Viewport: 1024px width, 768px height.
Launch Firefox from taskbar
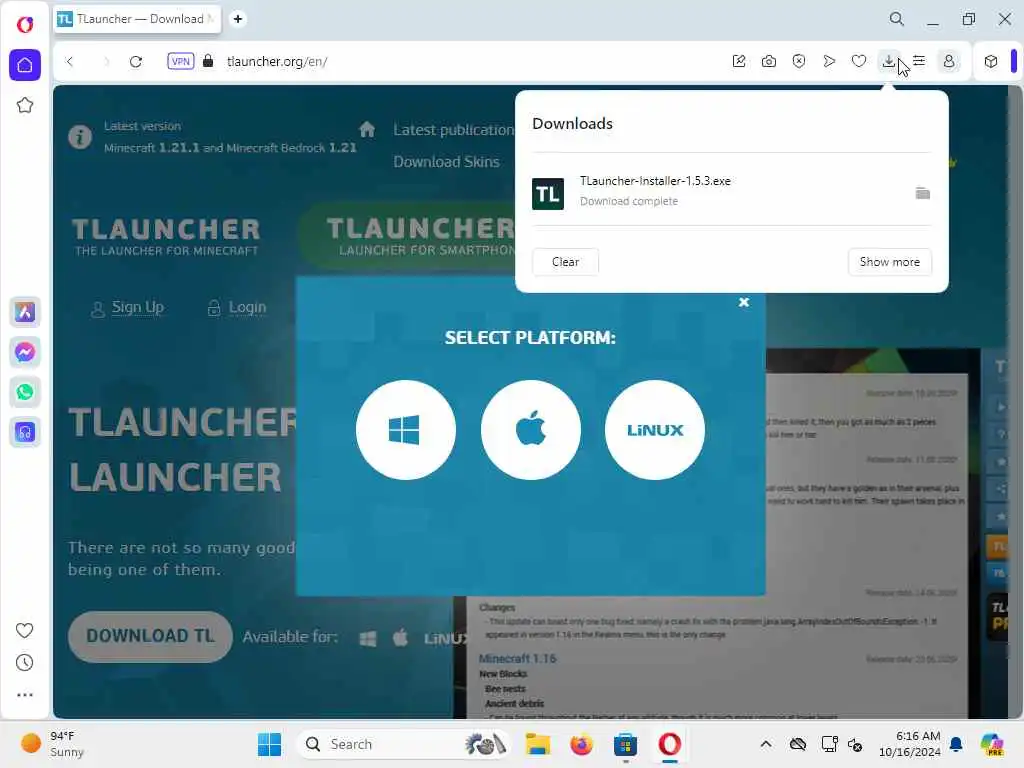pyautogui.click(x=581, y=744)
